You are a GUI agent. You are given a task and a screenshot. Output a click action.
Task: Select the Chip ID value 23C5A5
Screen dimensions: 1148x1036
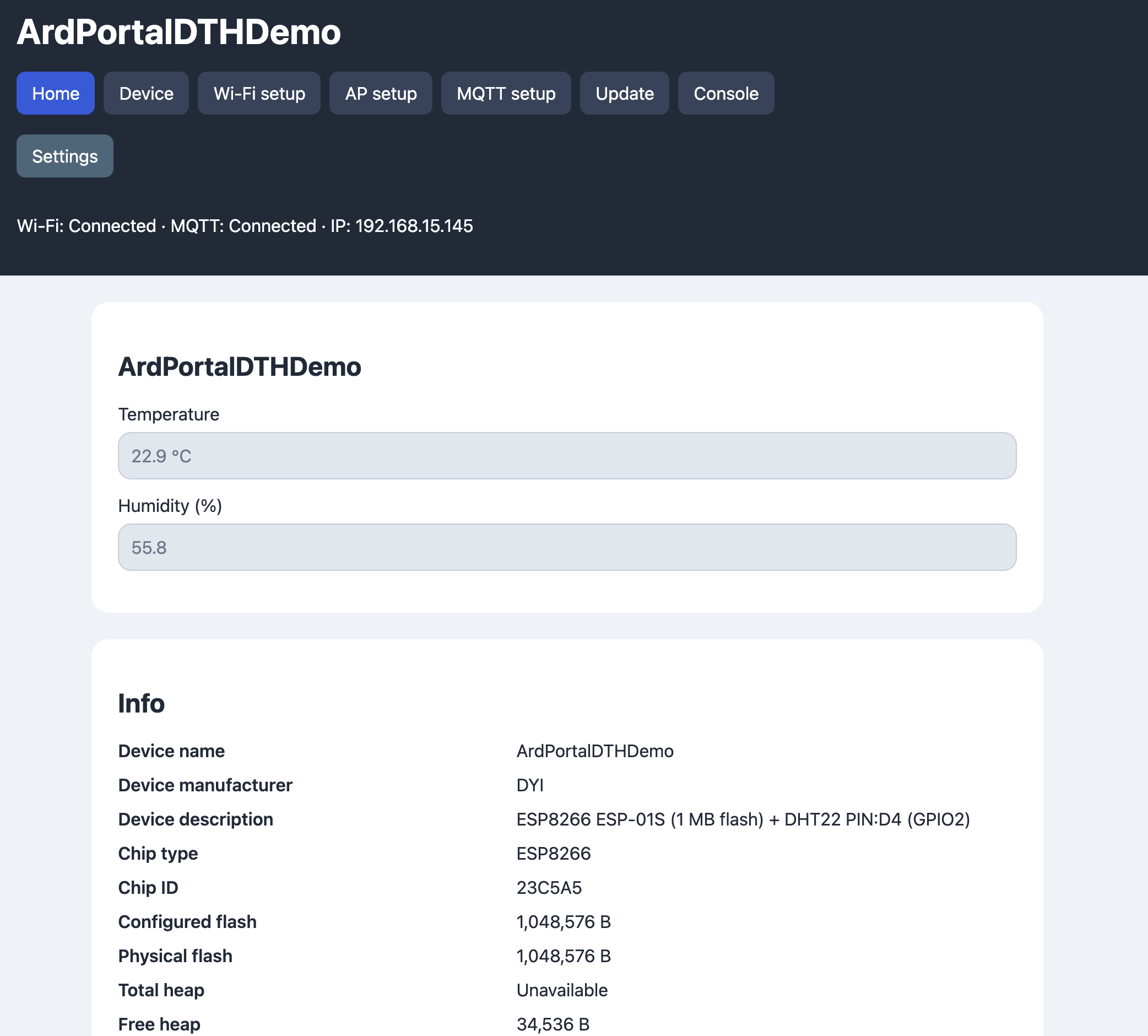tap(549, 888)
